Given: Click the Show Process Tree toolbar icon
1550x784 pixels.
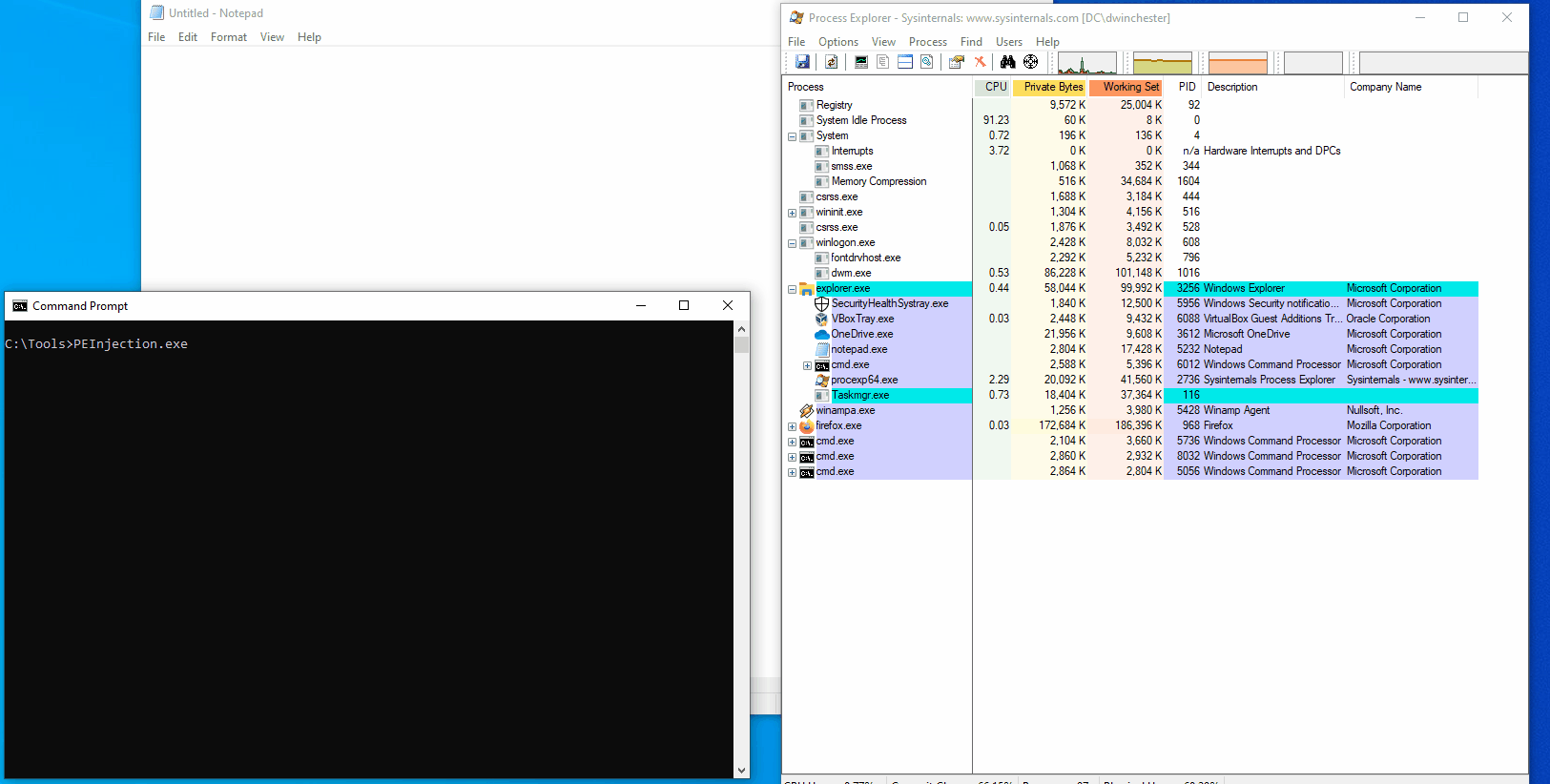Looking at the screenshot, I should tap(883, 62).
